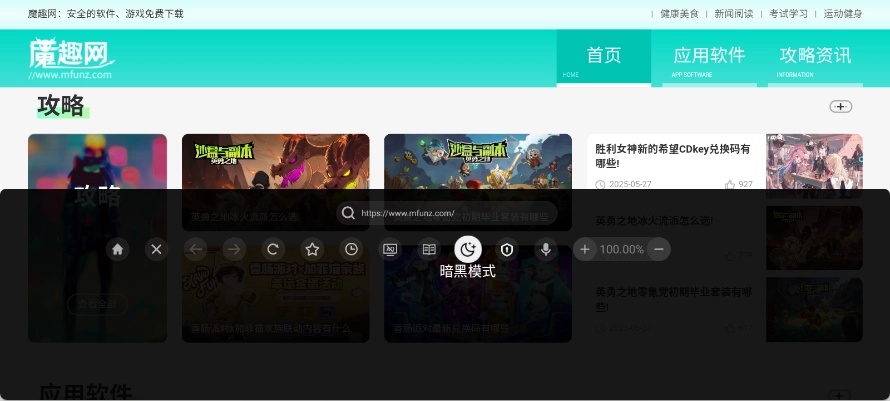The width and height of the screenshot is (890, 401).
Task: Bookmark the page with the star icon
Action: (312, 249)
